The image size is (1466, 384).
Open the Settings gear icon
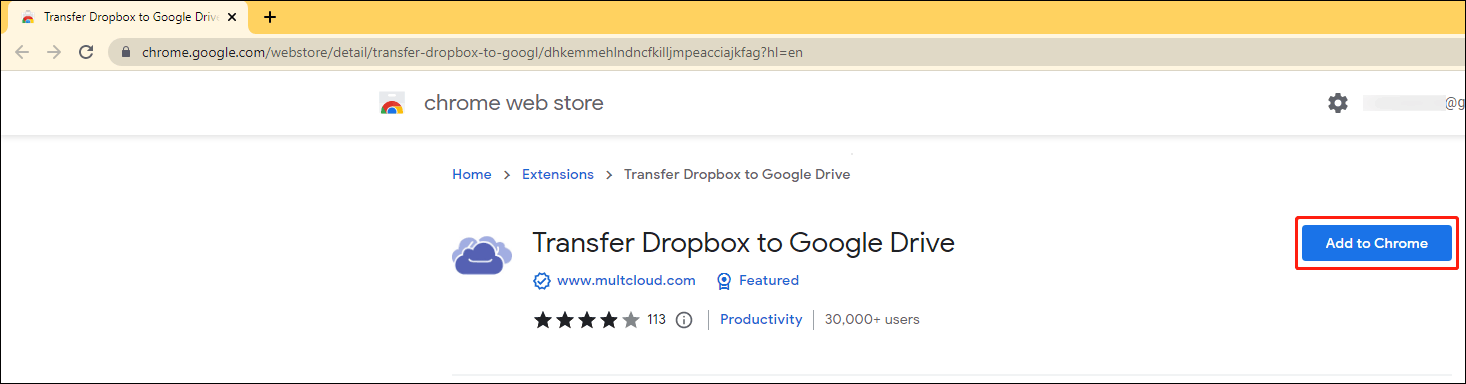coord(1338,103)
